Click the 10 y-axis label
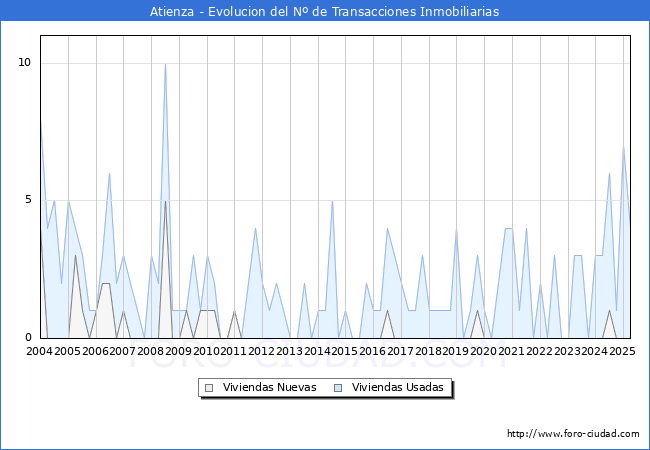This screenshot has height=450, width=650. point(24,63)
